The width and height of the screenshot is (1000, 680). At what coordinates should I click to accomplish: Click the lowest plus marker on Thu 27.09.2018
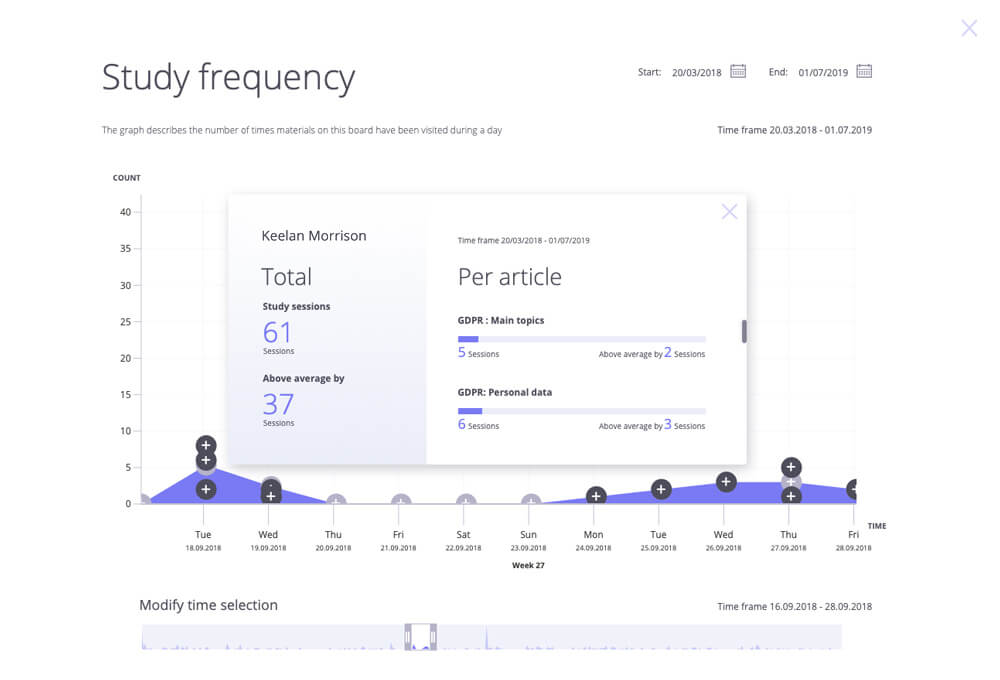pos(791,496)
